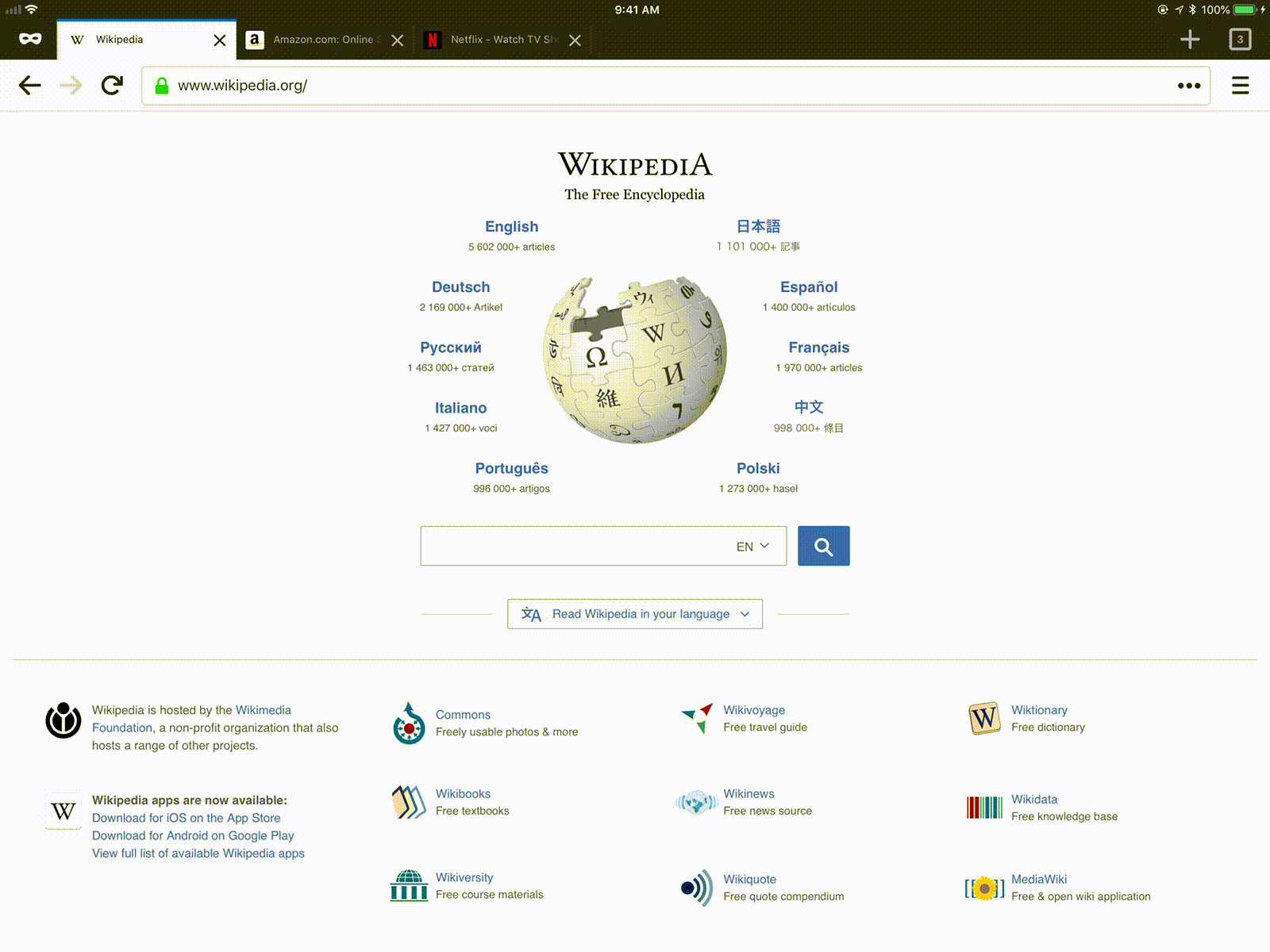The width and height of the screenshot is (1270, 952).
Task: Show the tab count overview
Action: 1240,39
